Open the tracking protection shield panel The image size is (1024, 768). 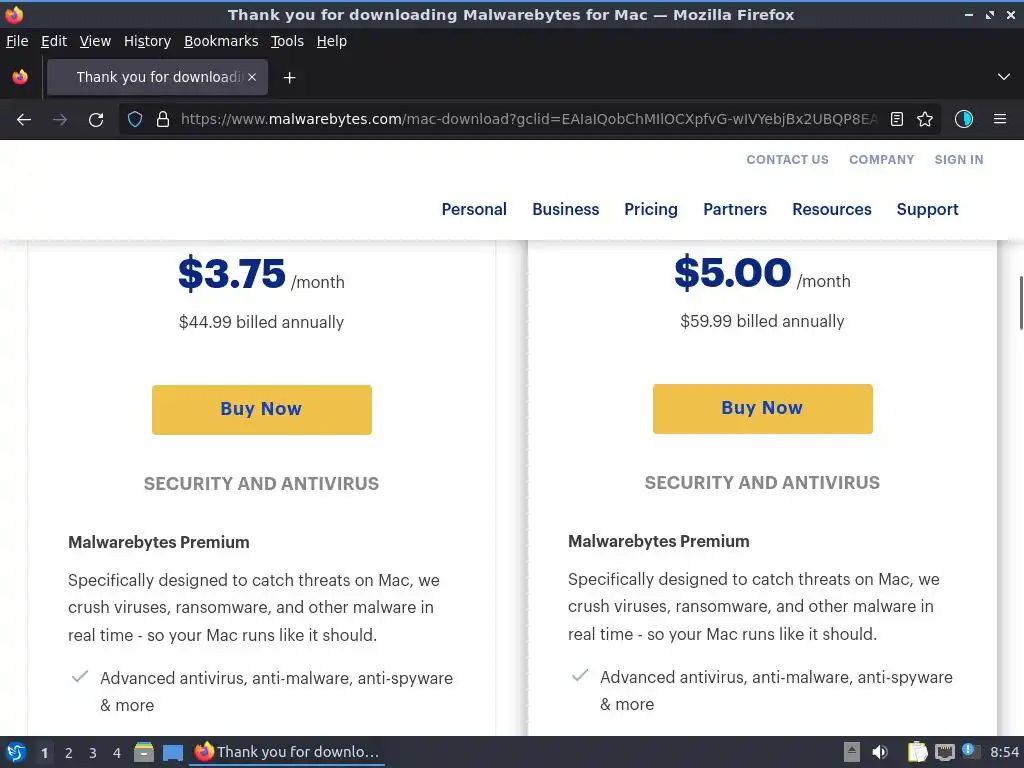(x=135, y=119)
